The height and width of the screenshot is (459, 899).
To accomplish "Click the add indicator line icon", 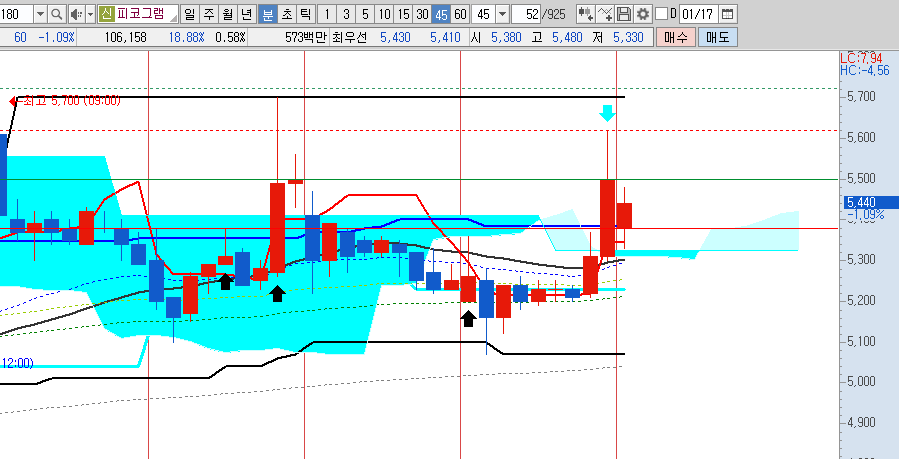I will (x=605, y=13).
